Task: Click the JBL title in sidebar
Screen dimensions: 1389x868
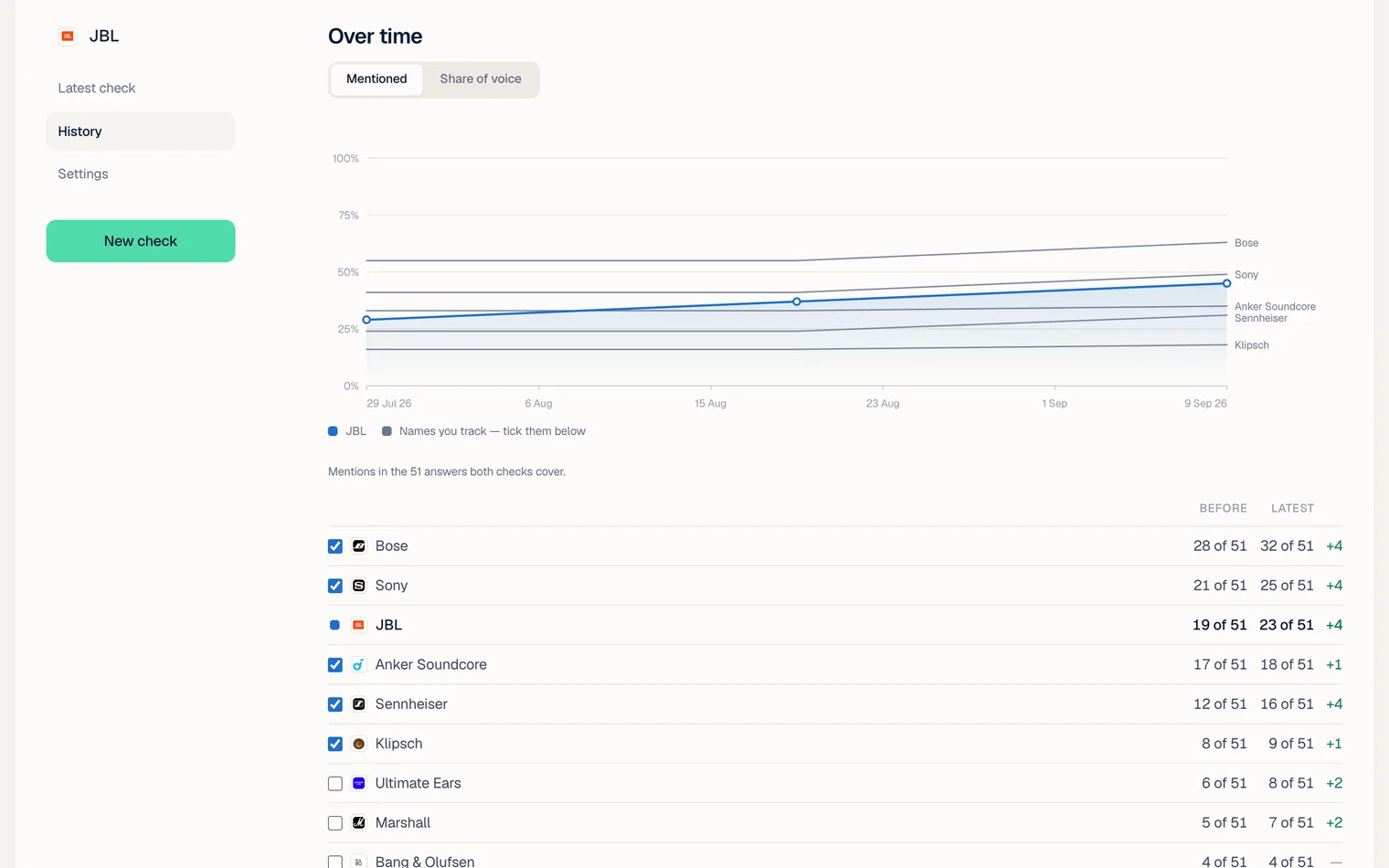Action: coord(104,37)
